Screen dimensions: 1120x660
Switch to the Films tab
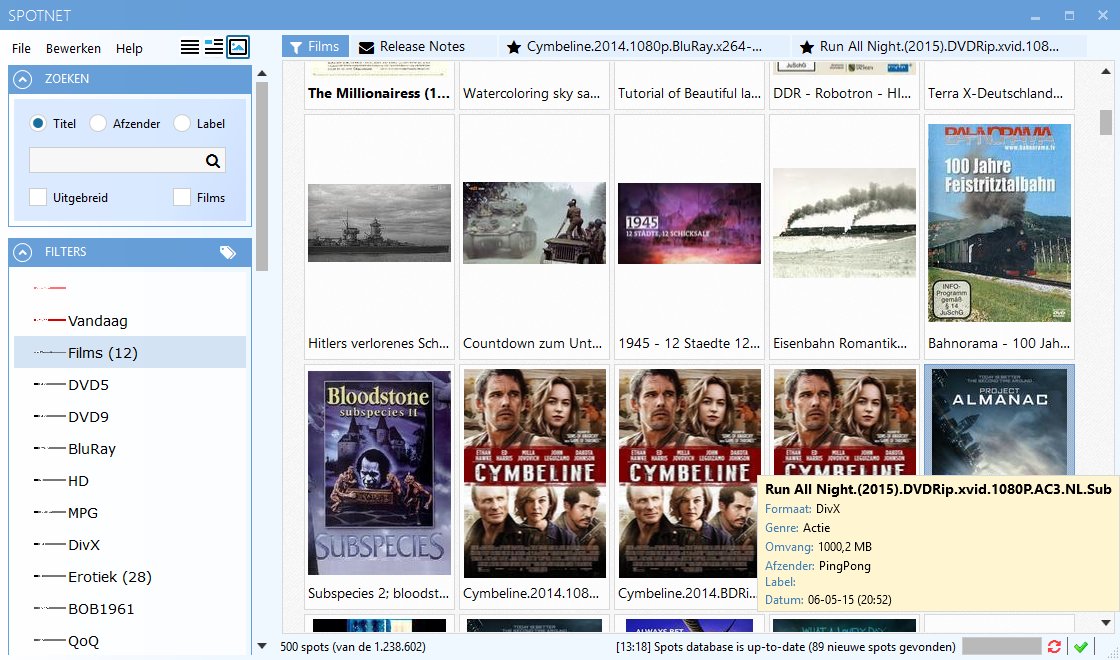click(x=315, y=46)
